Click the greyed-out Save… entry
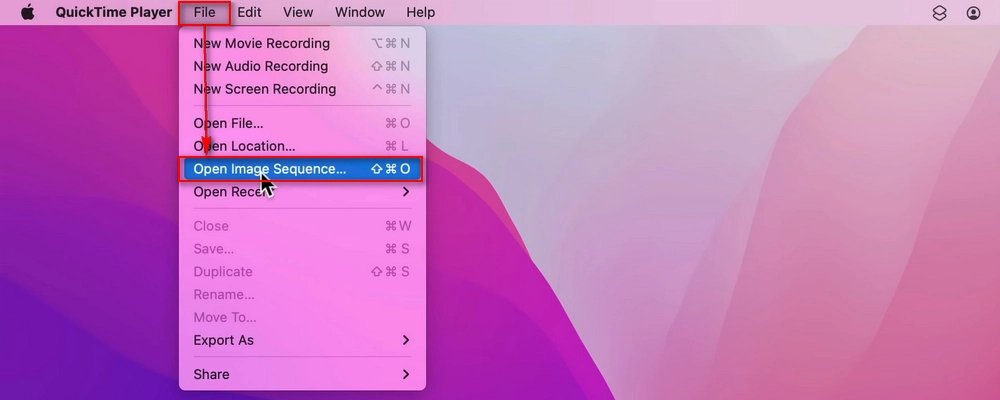Image resolution: width=1000 pixels, height=400 pixels. pyautogui.click(x=302, y=249)
